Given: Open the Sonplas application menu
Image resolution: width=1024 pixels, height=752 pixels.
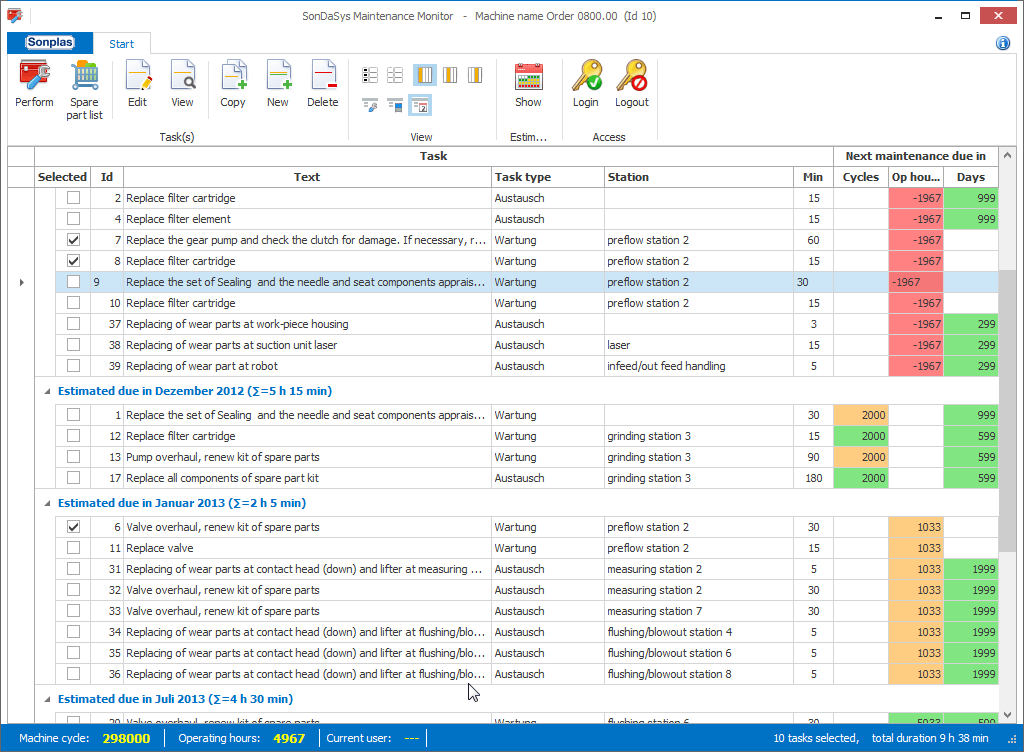Looking at the screenshot, I should pos(50,43).
